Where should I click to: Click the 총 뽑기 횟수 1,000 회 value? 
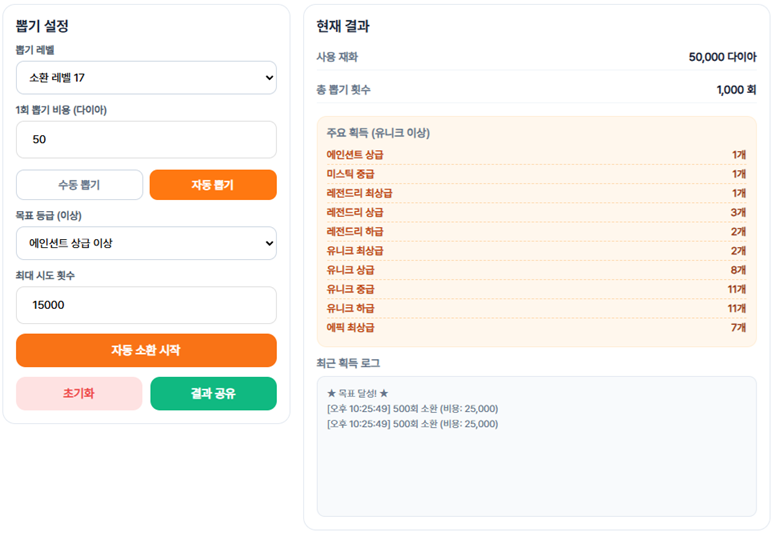tap(736, 90)
